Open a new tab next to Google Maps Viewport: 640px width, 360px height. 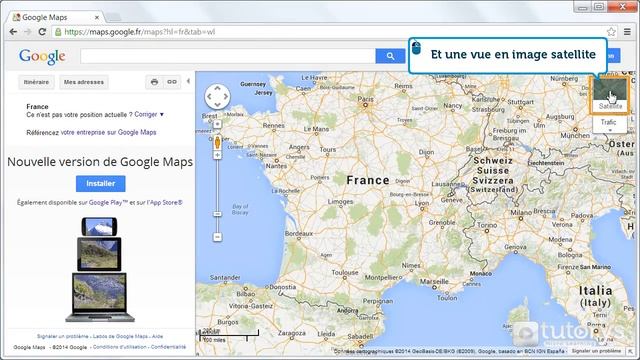[114, 17]
